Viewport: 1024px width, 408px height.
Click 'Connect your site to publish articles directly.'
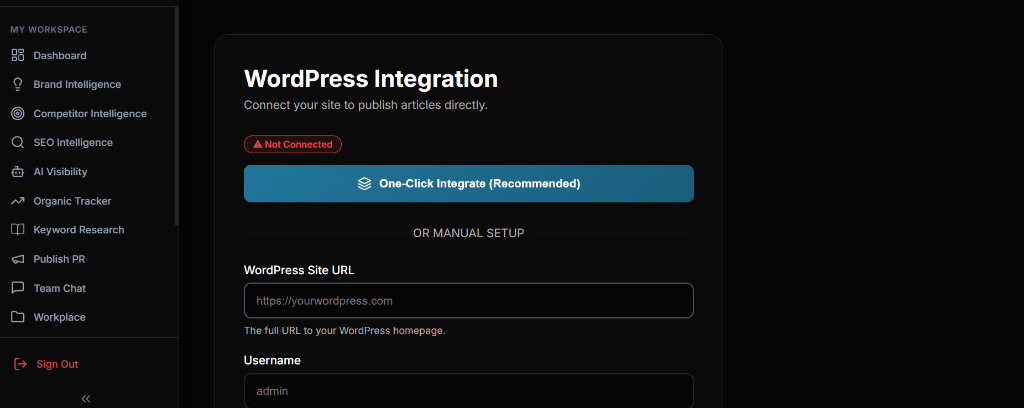coord(366,105)
